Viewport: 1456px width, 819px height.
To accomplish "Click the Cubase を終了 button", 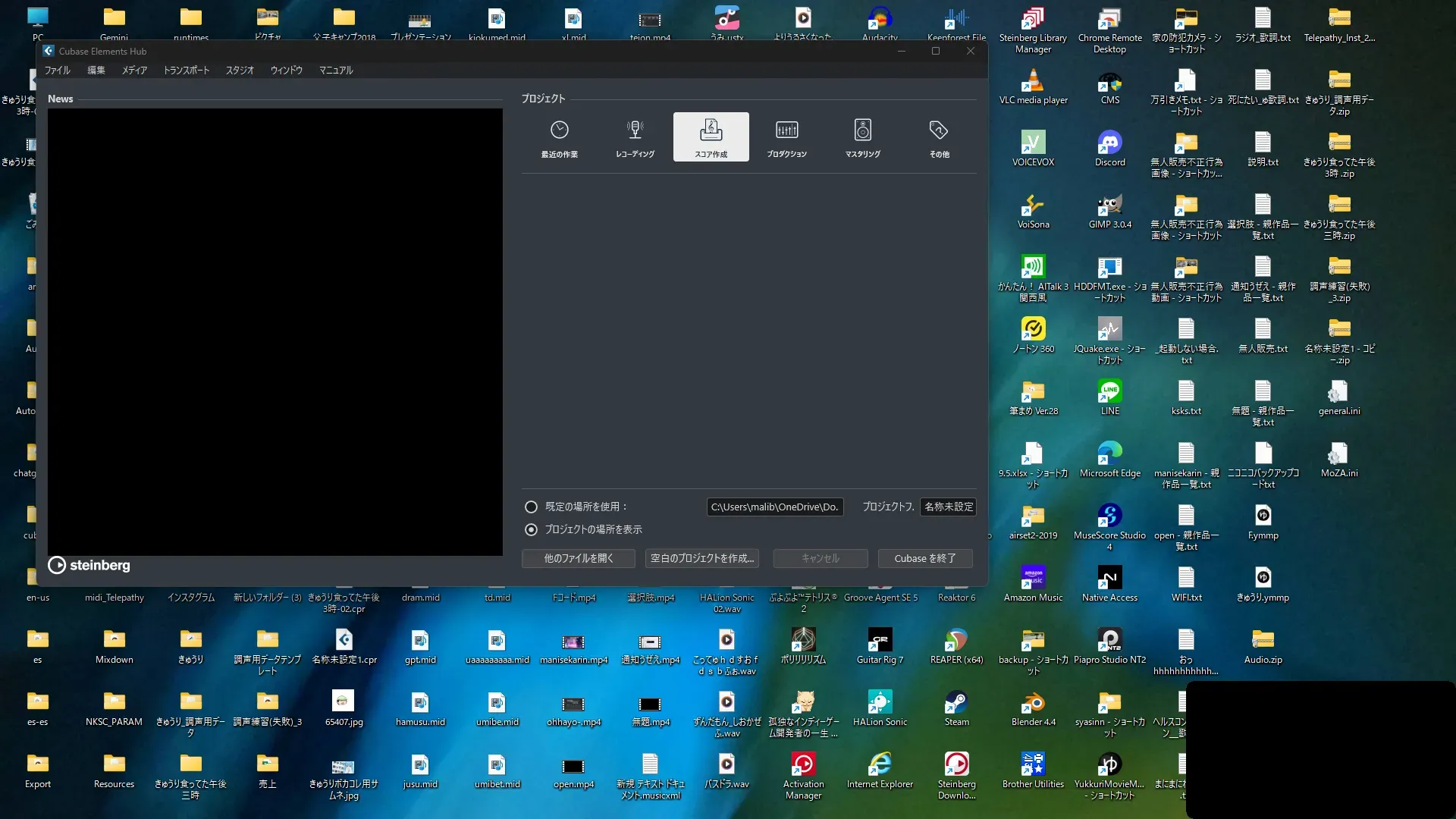I will coord(924,558).
